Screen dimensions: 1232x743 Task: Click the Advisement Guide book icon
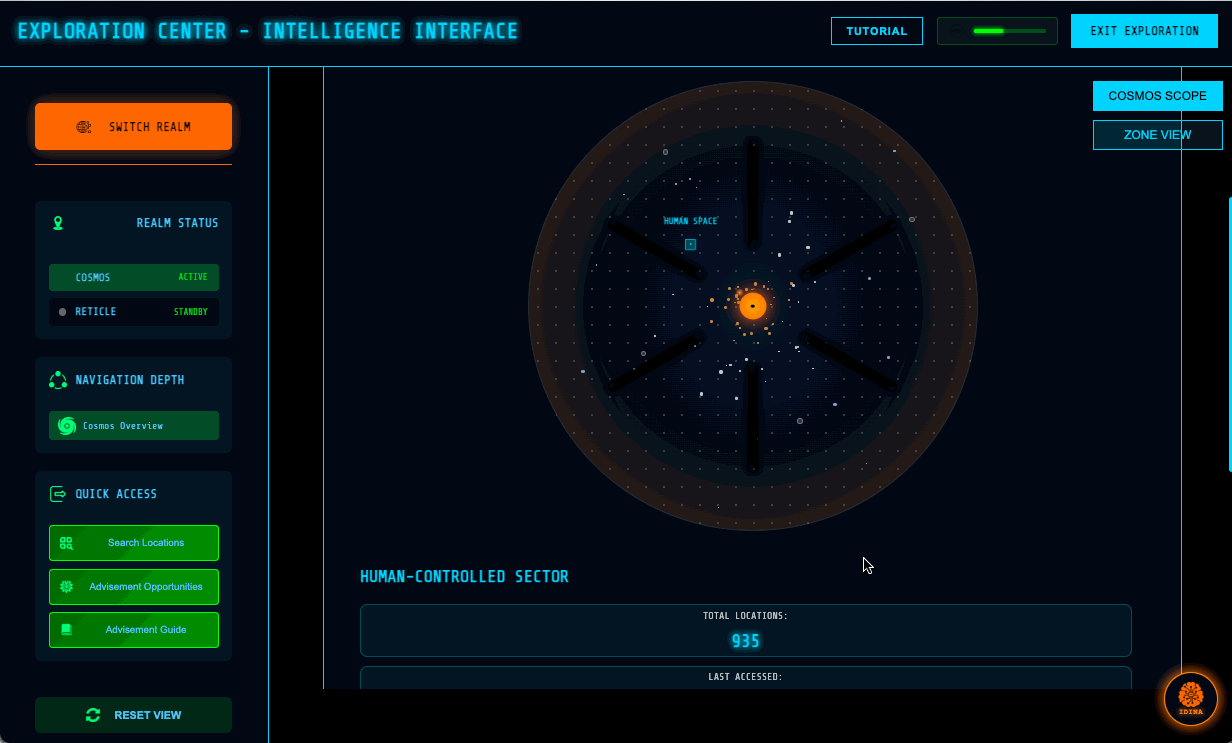[x=66, y=630]
